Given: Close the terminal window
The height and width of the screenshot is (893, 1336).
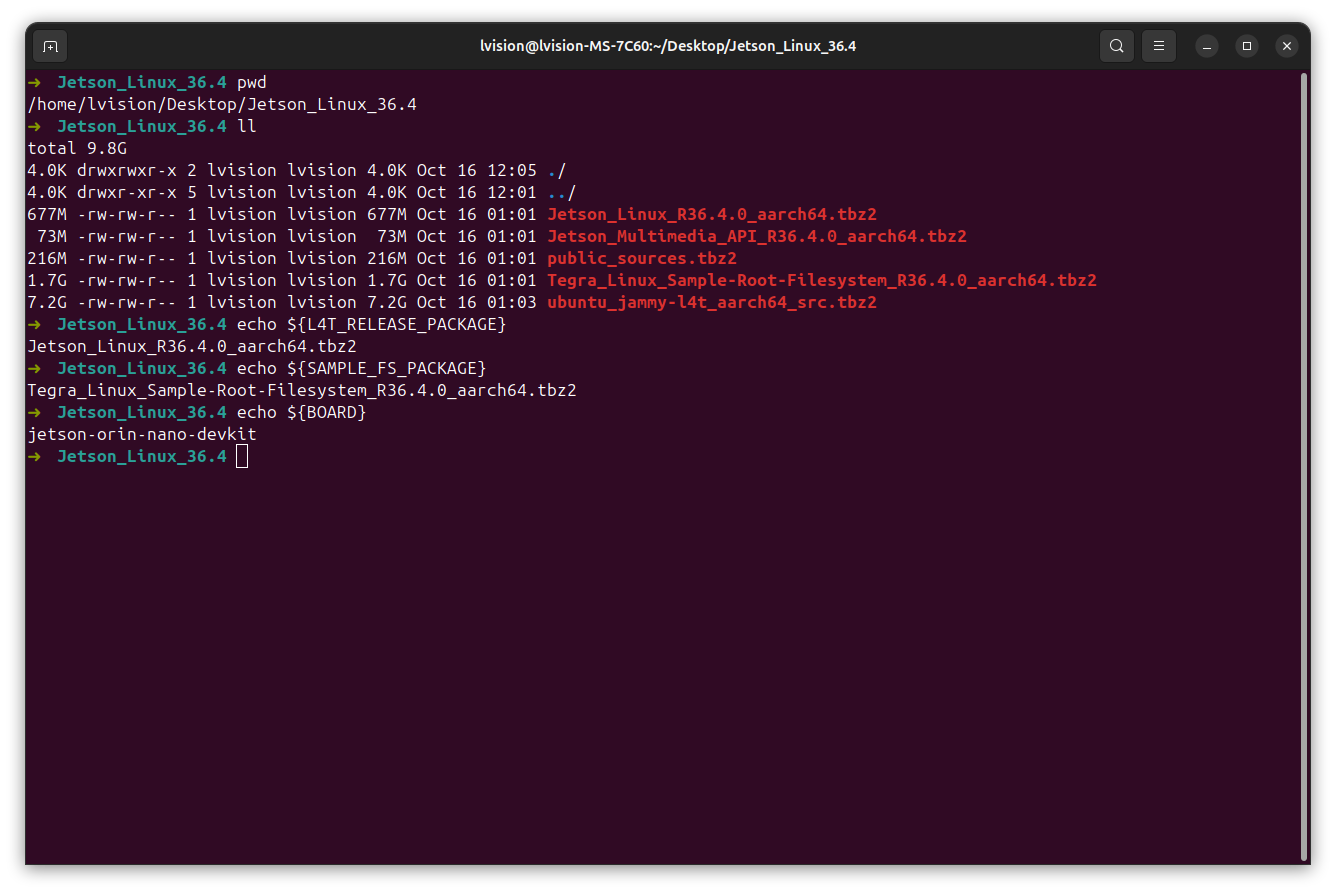Looking at the screenshot, I should click(1287, 46).
